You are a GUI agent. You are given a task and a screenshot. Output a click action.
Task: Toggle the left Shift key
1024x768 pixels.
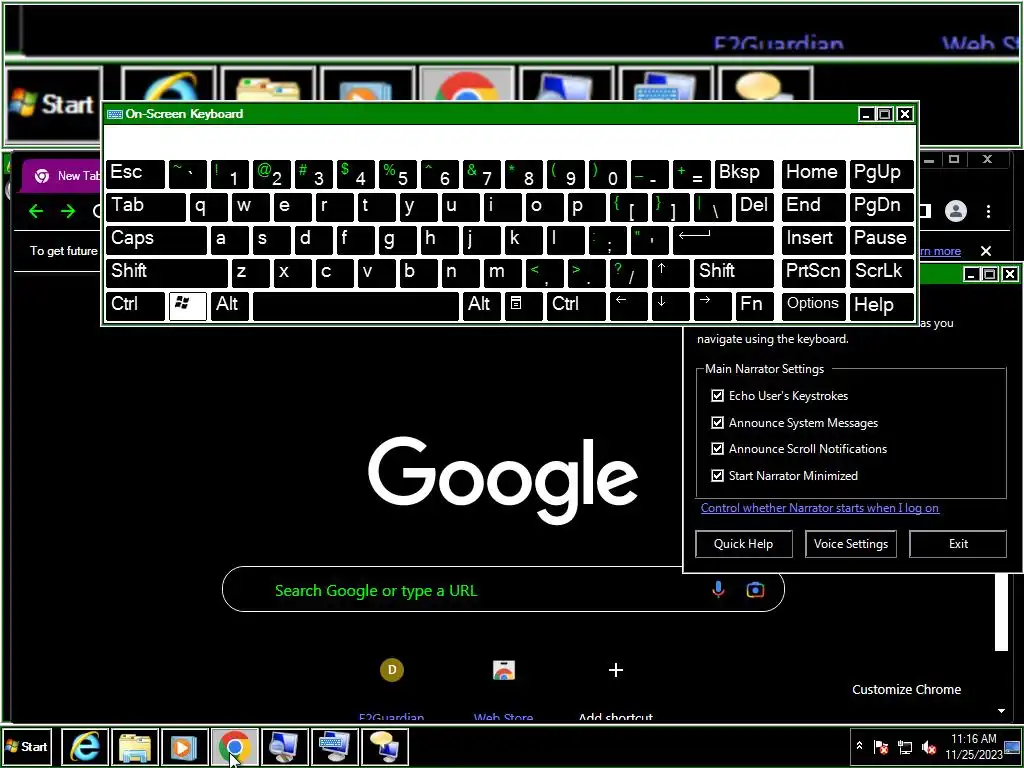(167, 273)
